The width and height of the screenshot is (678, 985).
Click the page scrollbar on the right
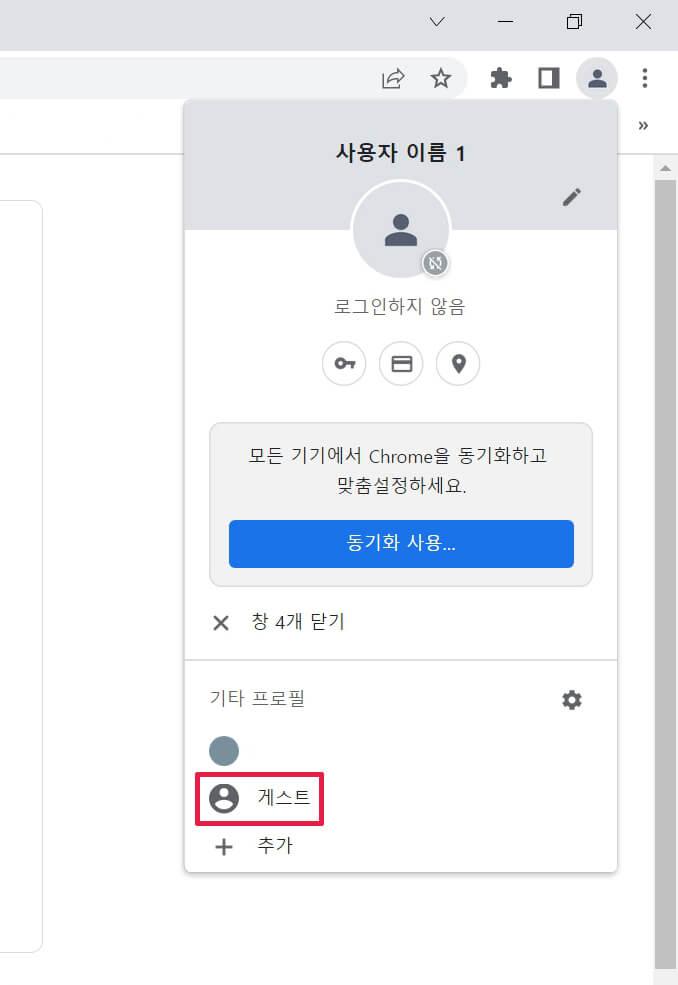tap(664, 400)
